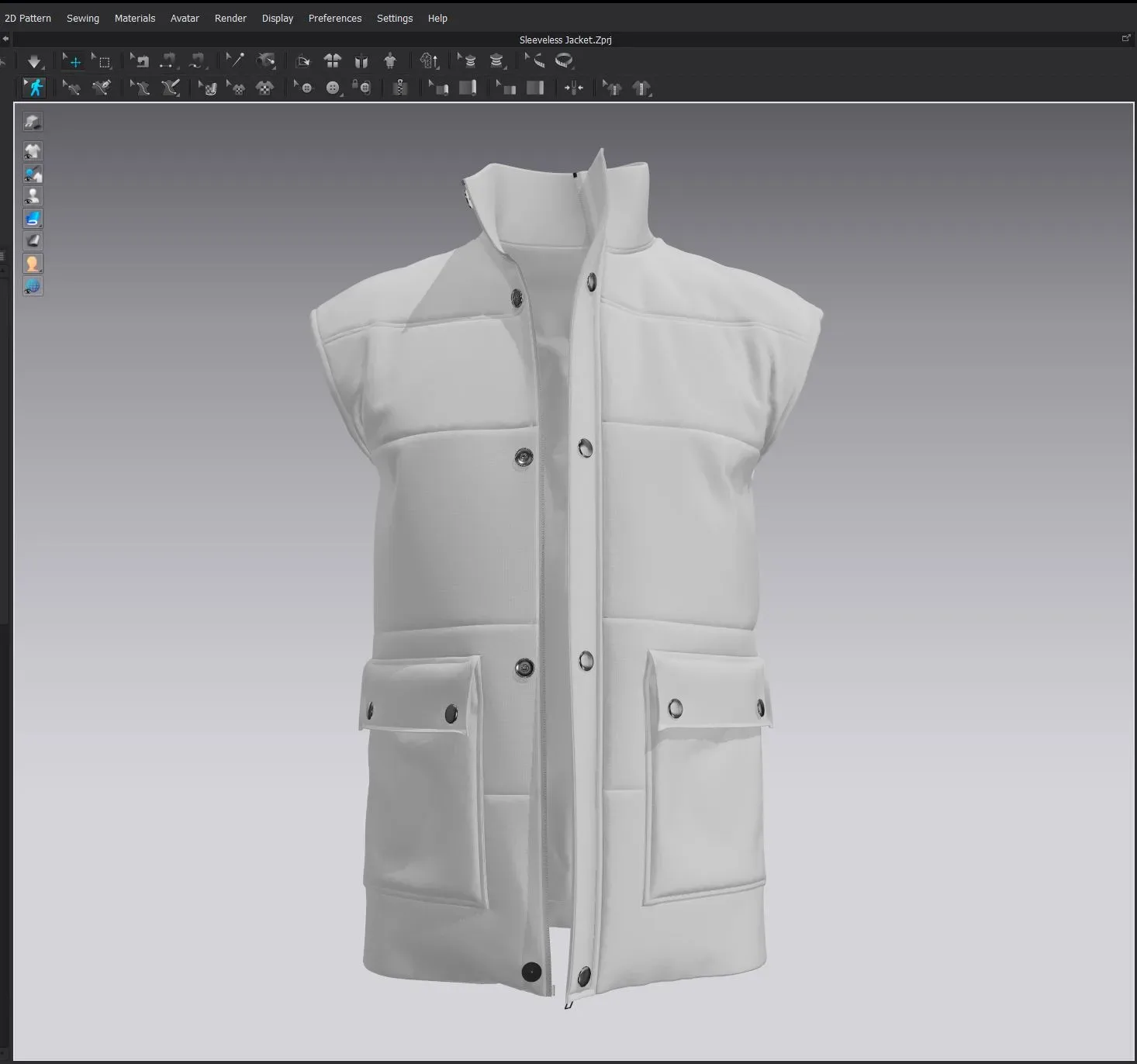Click the gray fabric mesh display icon
This screenshot has height=1064, width=1137.
point(33,241)
